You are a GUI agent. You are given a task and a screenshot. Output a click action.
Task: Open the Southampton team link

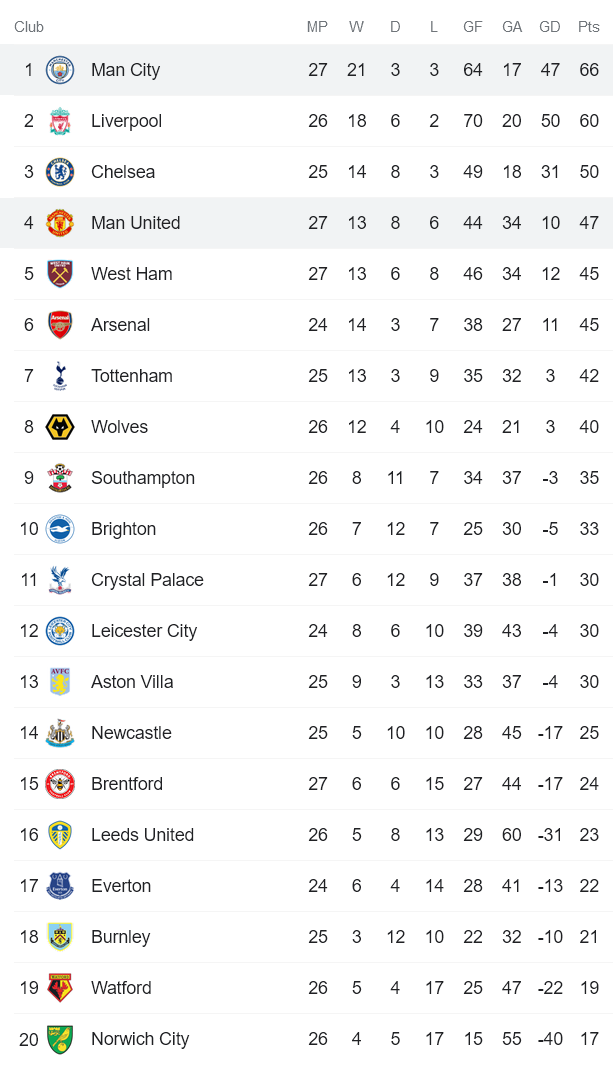143,478
